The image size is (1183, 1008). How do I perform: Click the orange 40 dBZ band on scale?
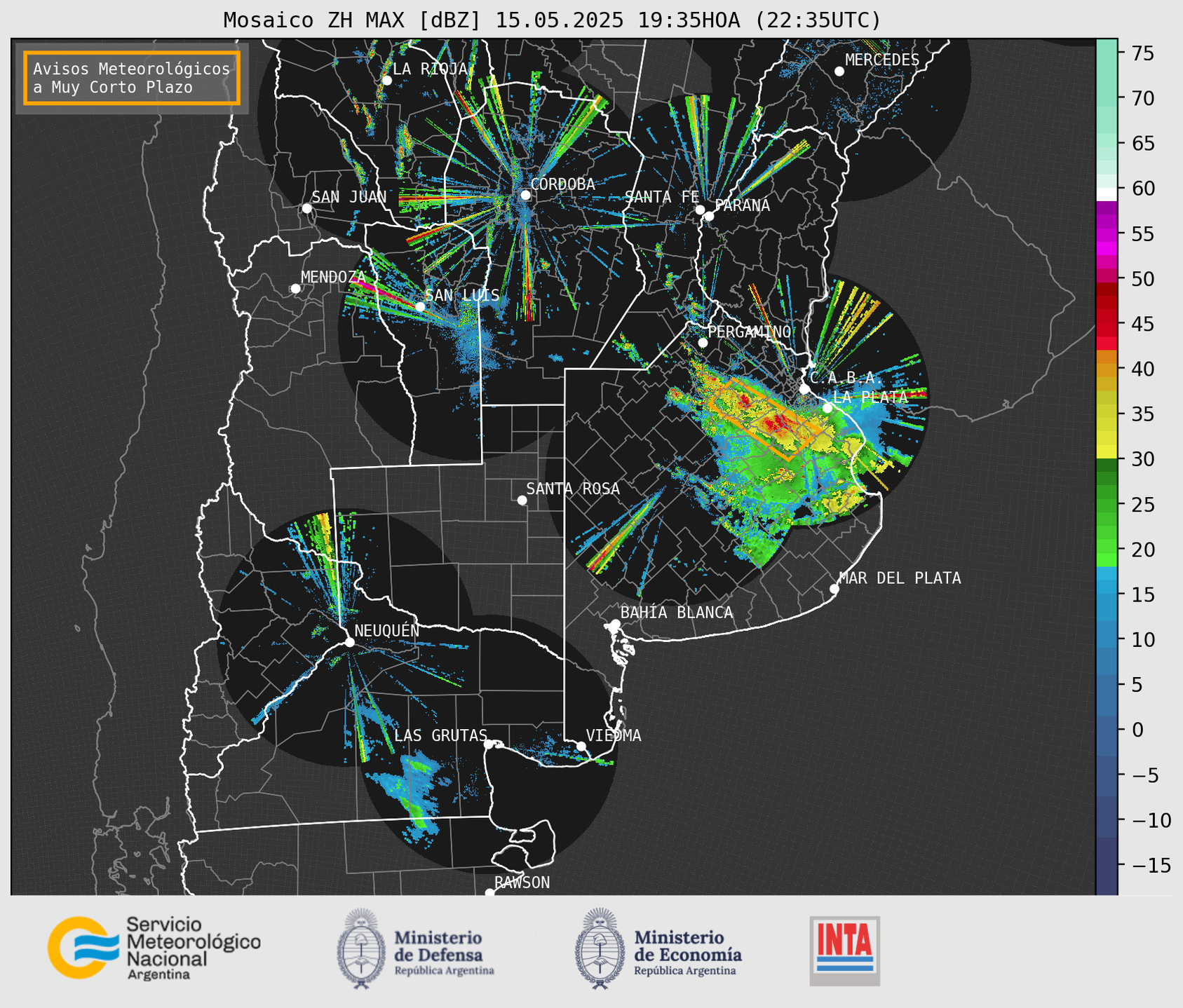point(1107,369)
